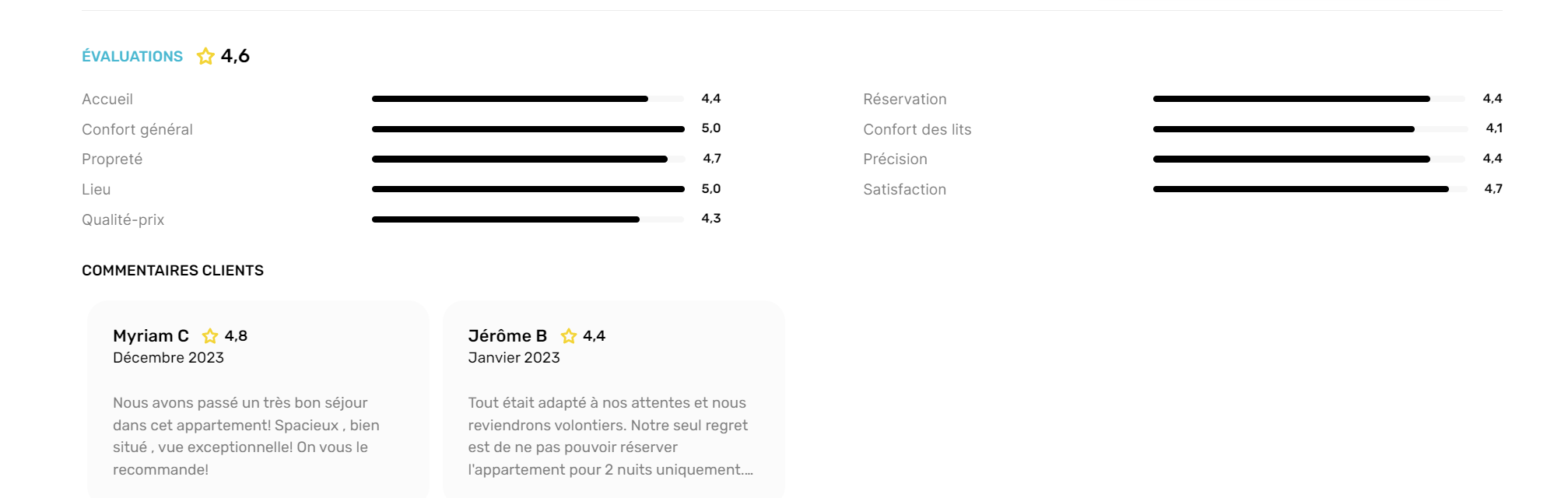Click the star icon beside Évaluations heading

pyautogui.click(x=205, y=56)
